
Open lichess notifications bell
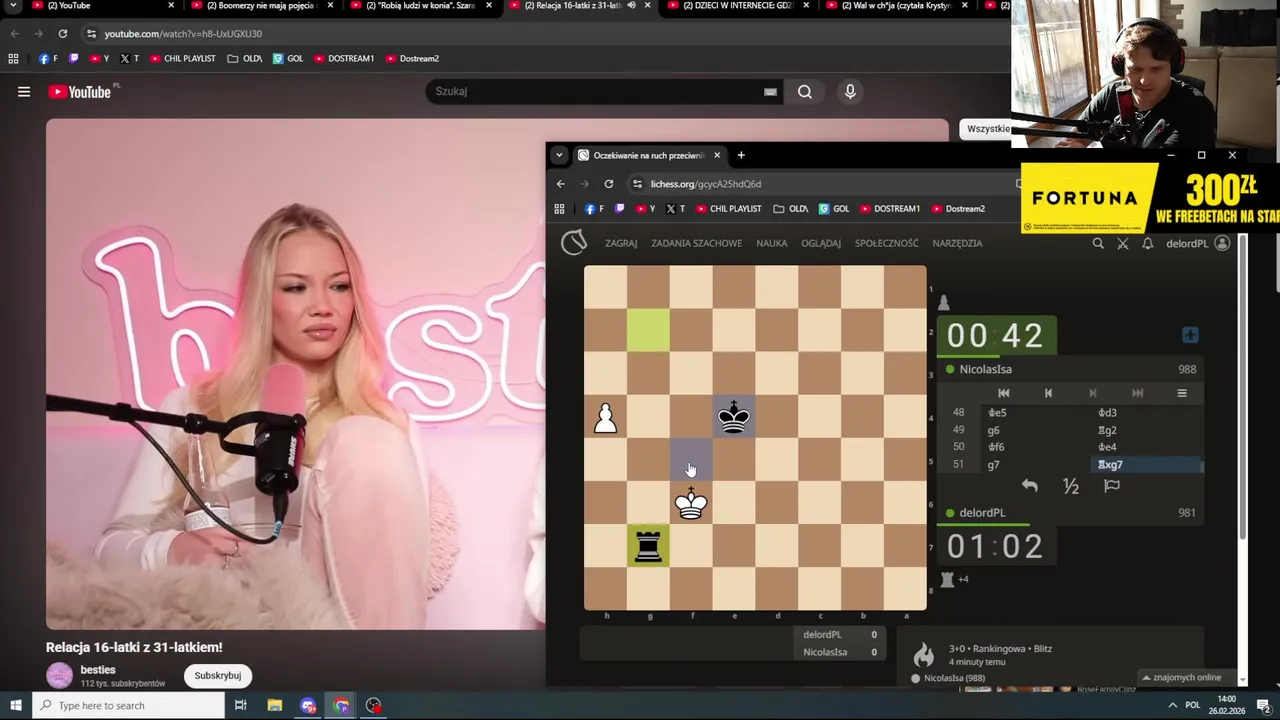[1148, 243]
